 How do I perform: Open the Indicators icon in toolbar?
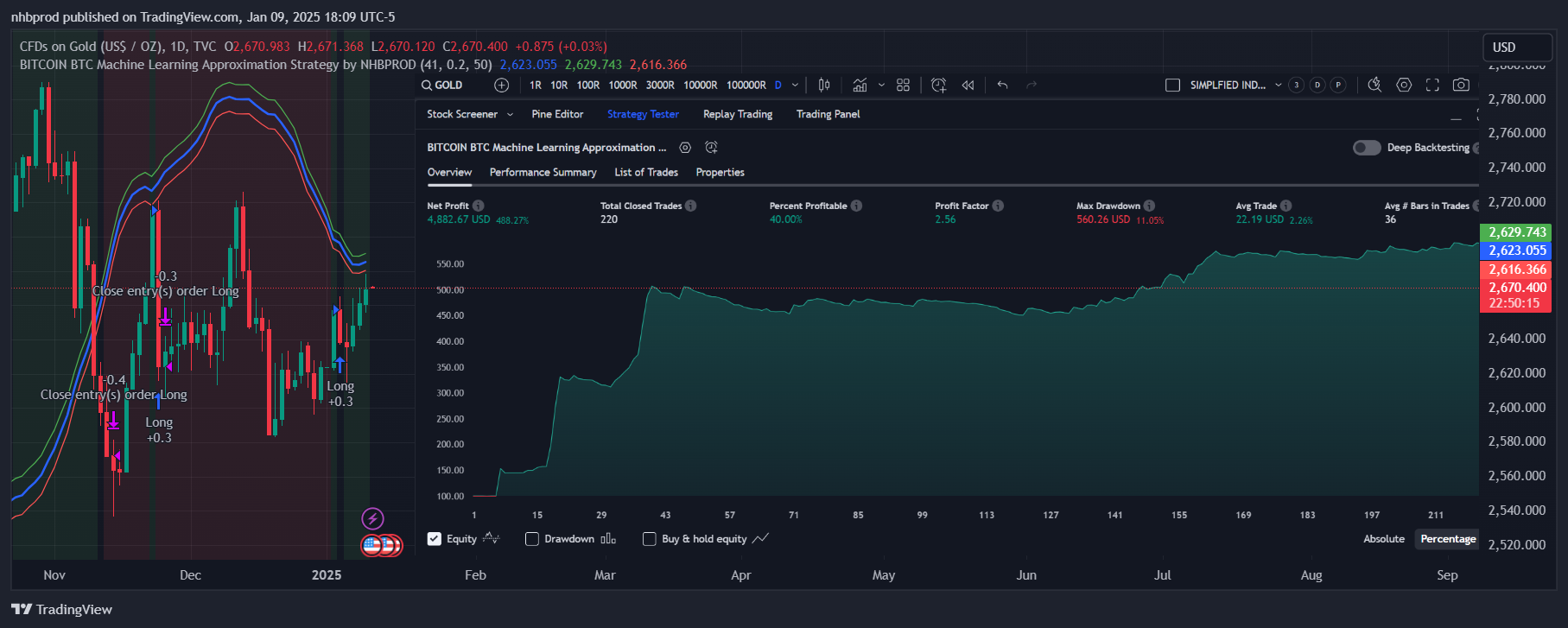point(860,85)
